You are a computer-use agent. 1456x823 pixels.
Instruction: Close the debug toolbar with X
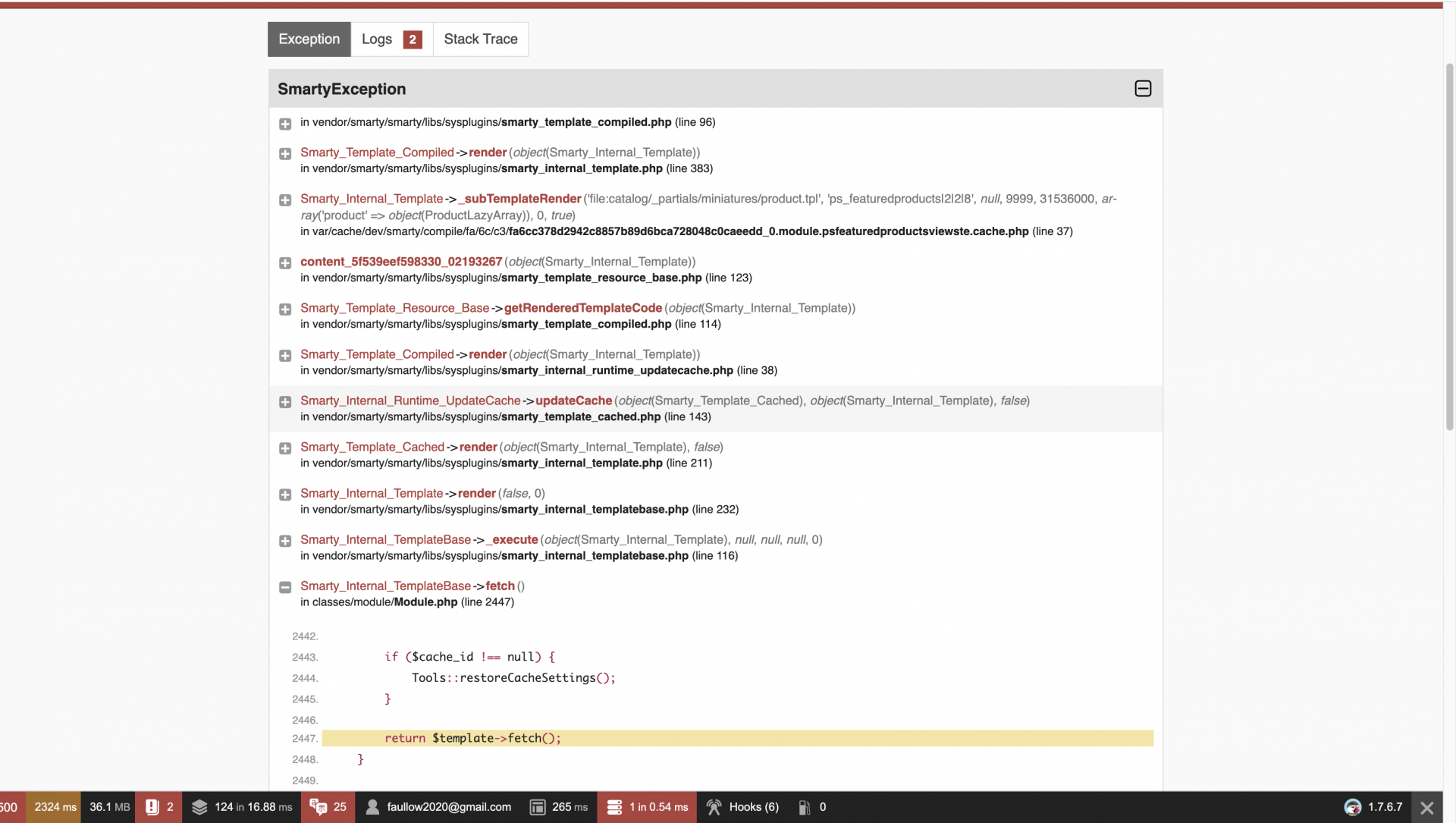coord(1427,808)
